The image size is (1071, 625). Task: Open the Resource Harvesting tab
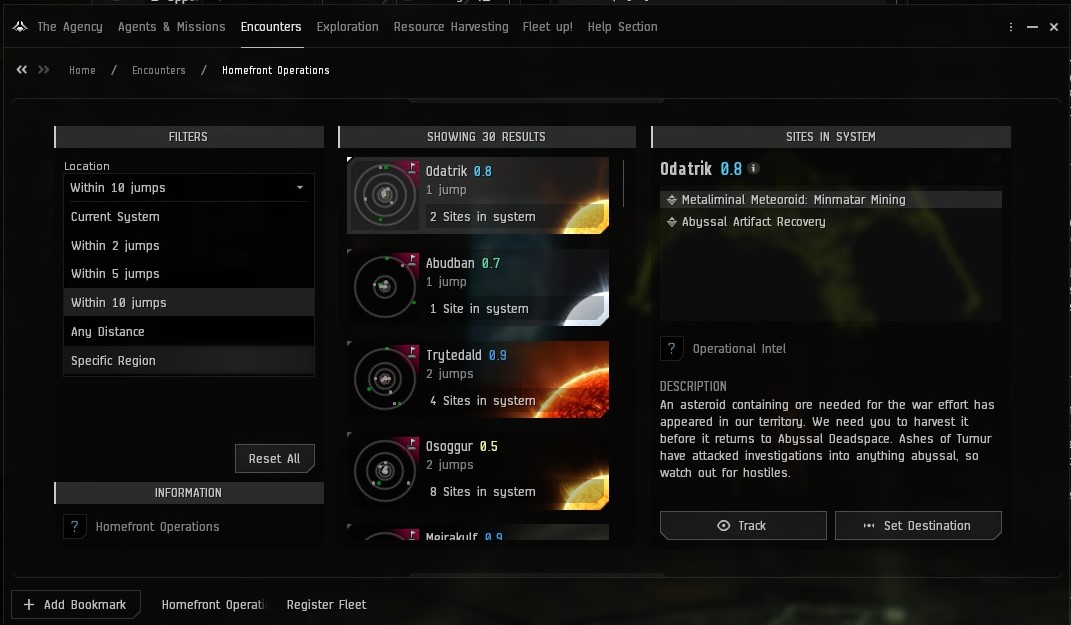pos(450,27)
